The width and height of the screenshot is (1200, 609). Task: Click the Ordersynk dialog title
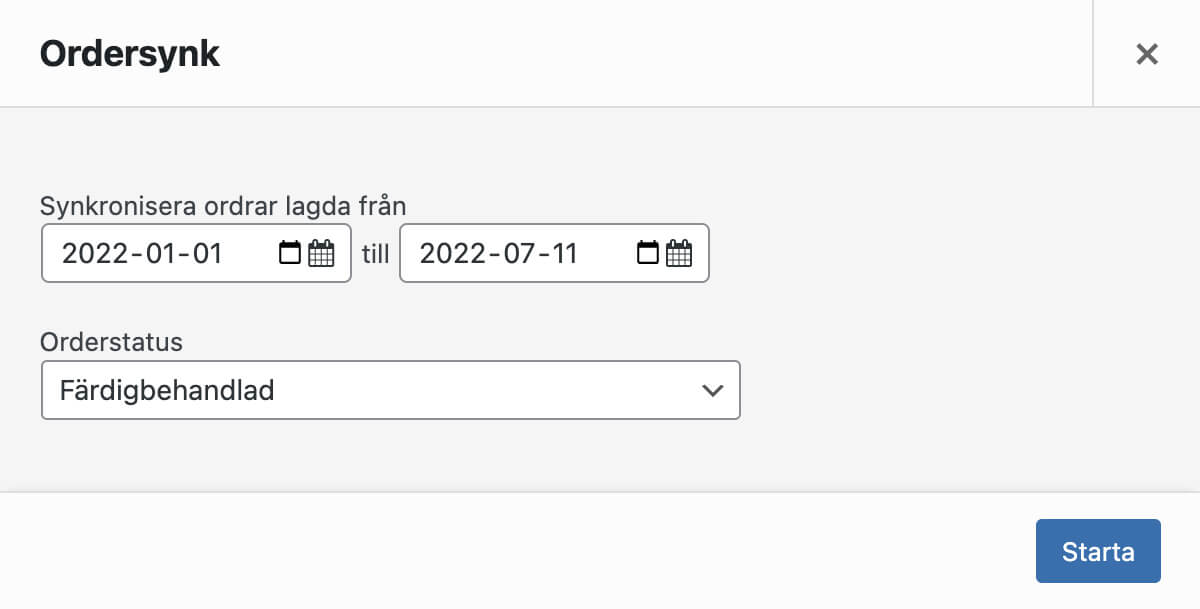tap(129, 54)
